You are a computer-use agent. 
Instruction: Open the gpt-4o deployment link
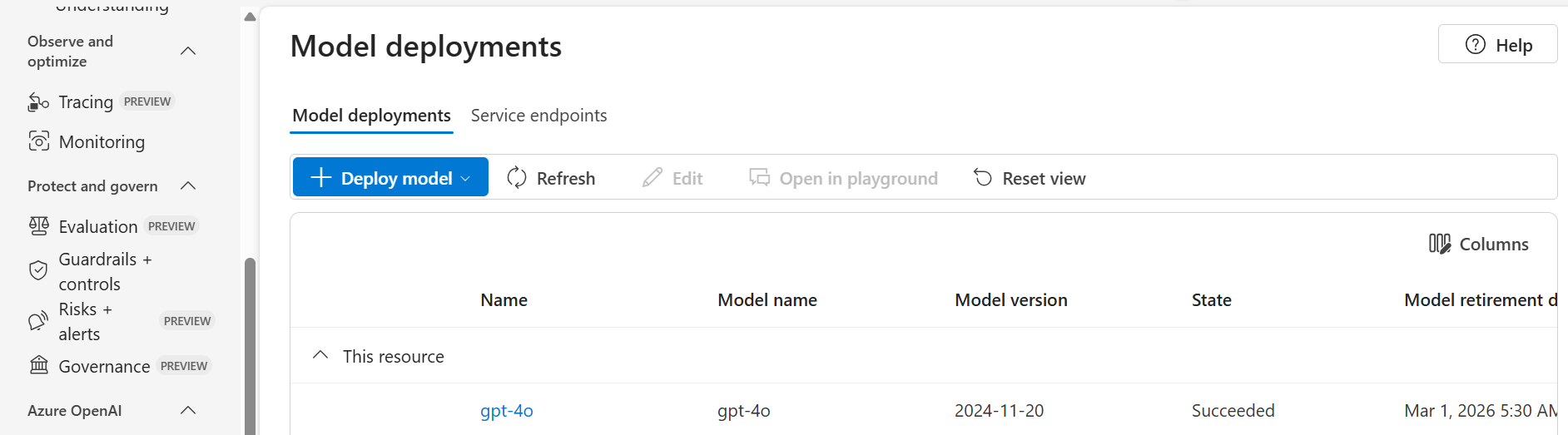coord(506,410)
